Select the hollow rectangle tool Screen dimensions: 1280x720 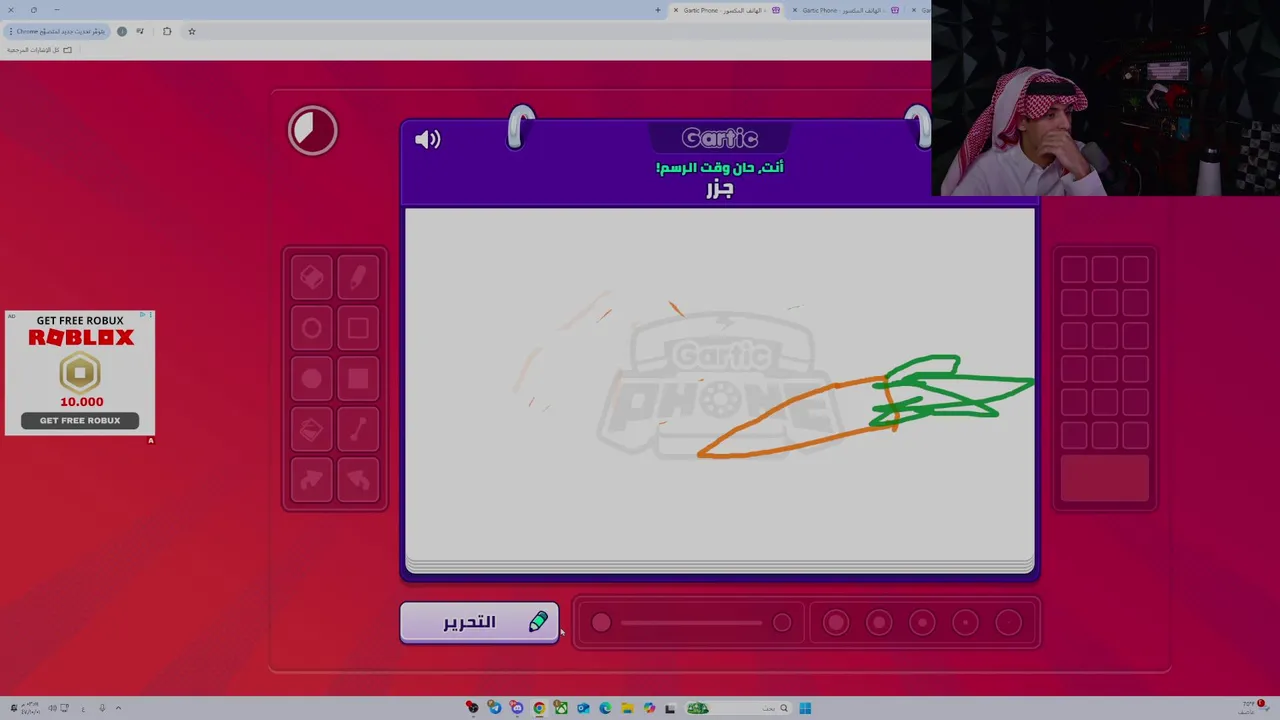[x=358, y=328]
